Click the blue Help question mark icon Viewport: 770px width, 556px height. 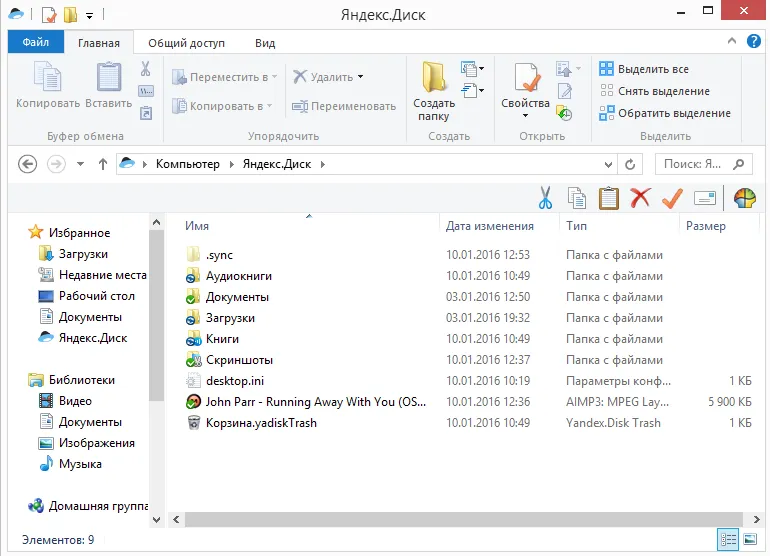point(754,41)
